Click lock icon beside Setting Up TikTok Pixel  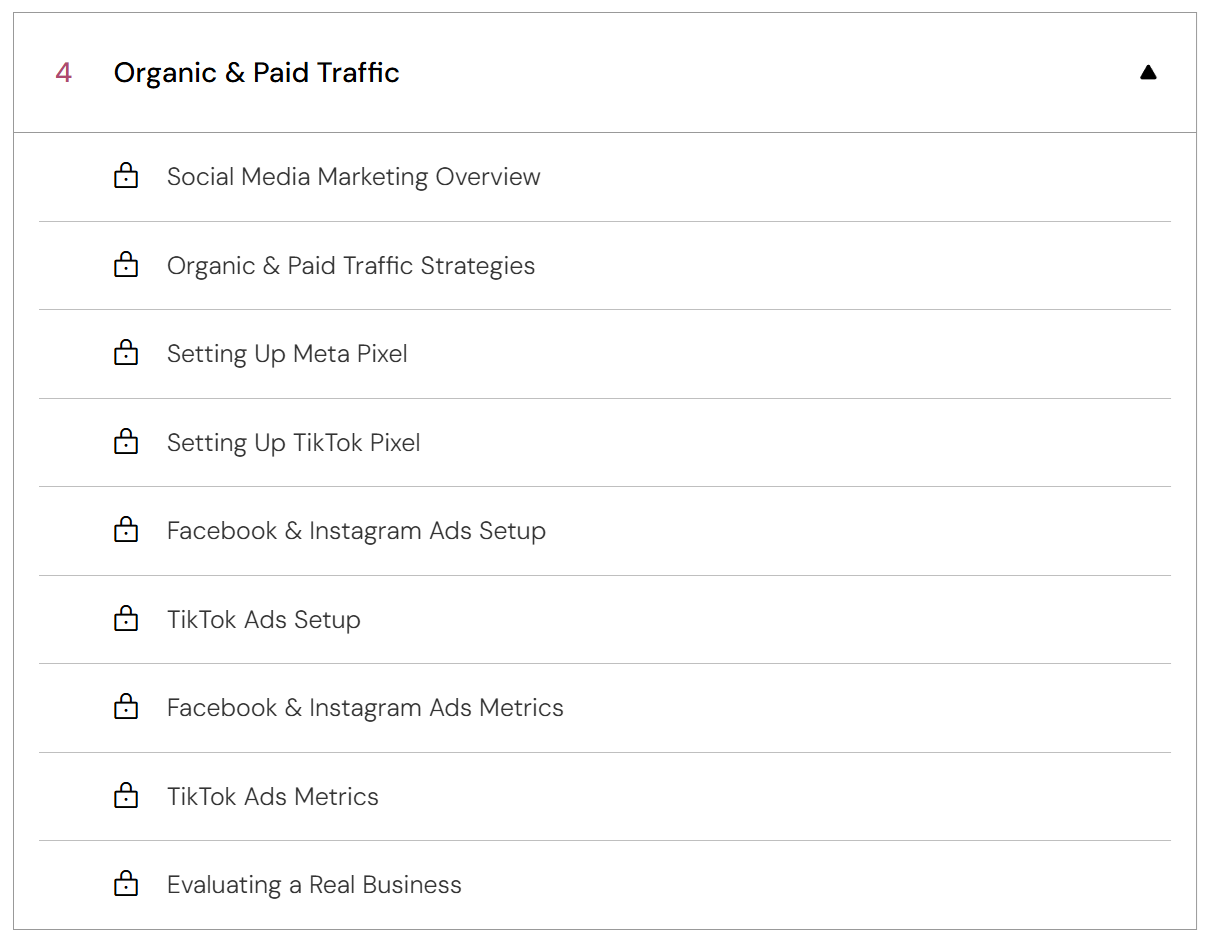126,443
